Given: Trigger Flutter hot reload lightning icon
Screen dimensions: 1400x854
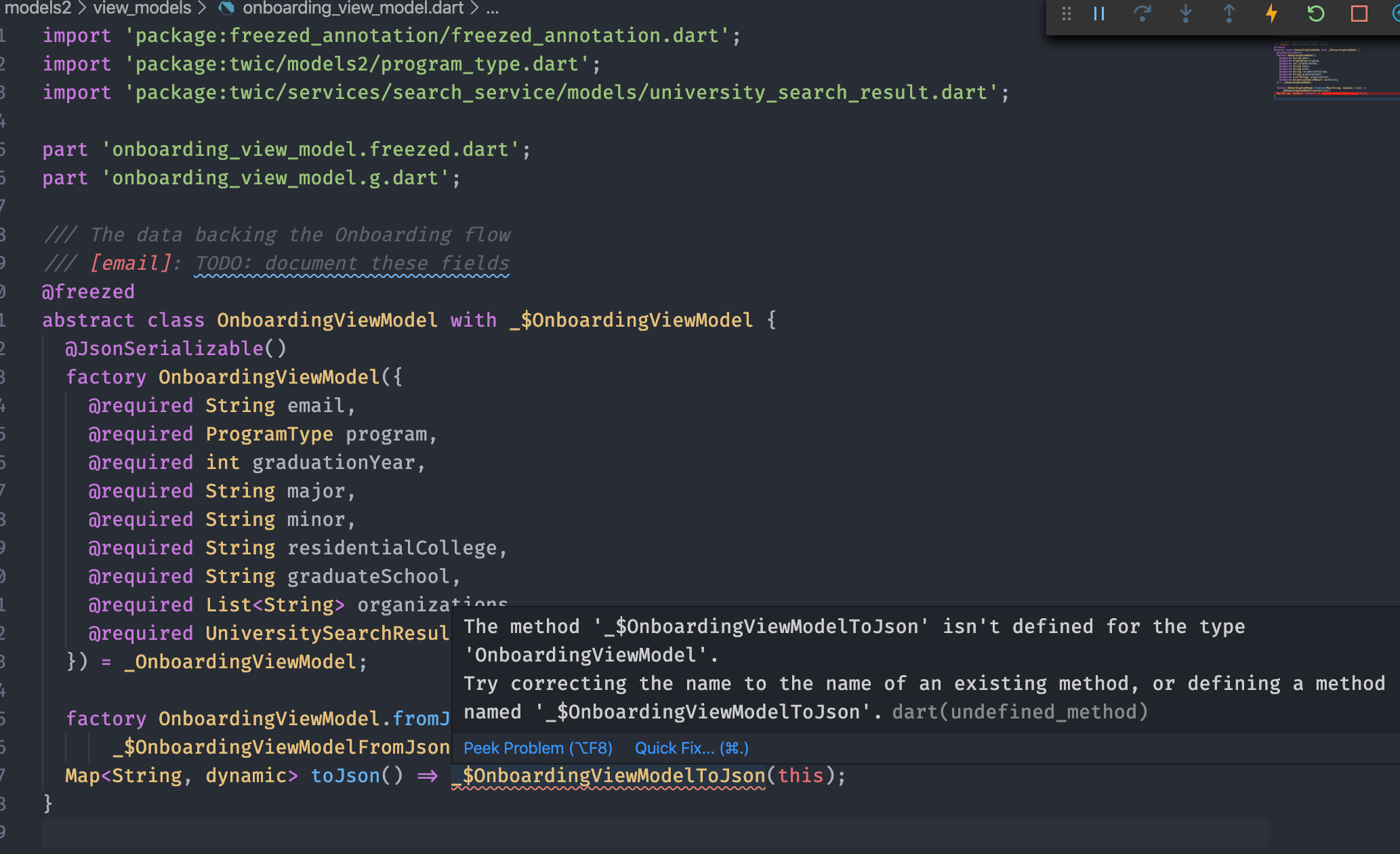Looking at the screenshot, I should 1272,14.
